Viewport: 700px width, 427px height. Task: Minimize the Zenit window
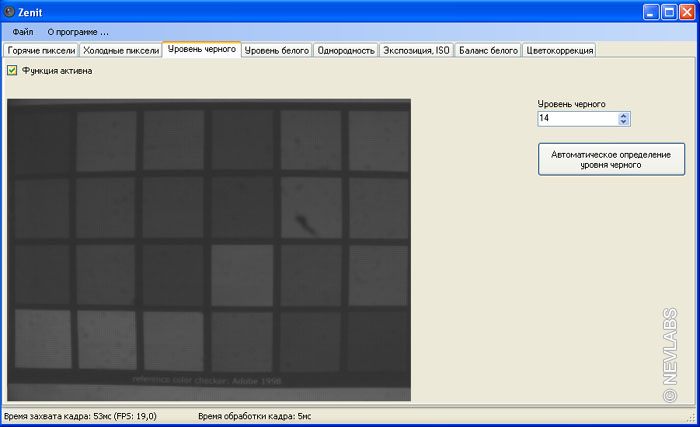point(650,11)
